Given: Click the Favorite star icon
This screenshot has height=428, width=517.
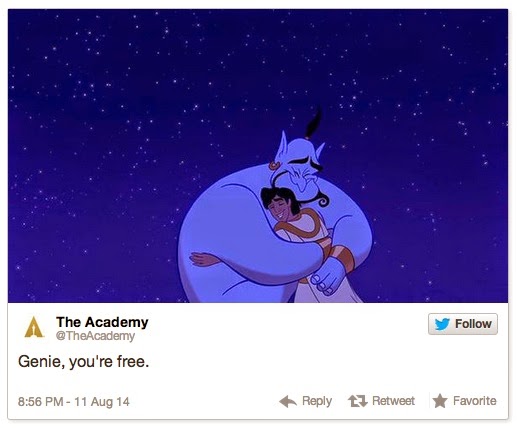Looking at the screenshot, I should 440,401.
